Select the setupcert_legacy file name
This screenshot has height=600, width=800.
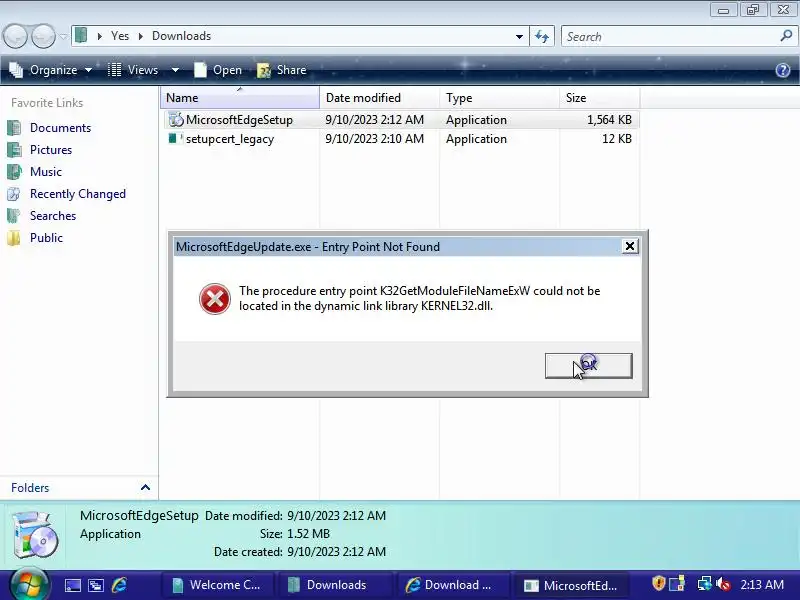tap(230, 139)
